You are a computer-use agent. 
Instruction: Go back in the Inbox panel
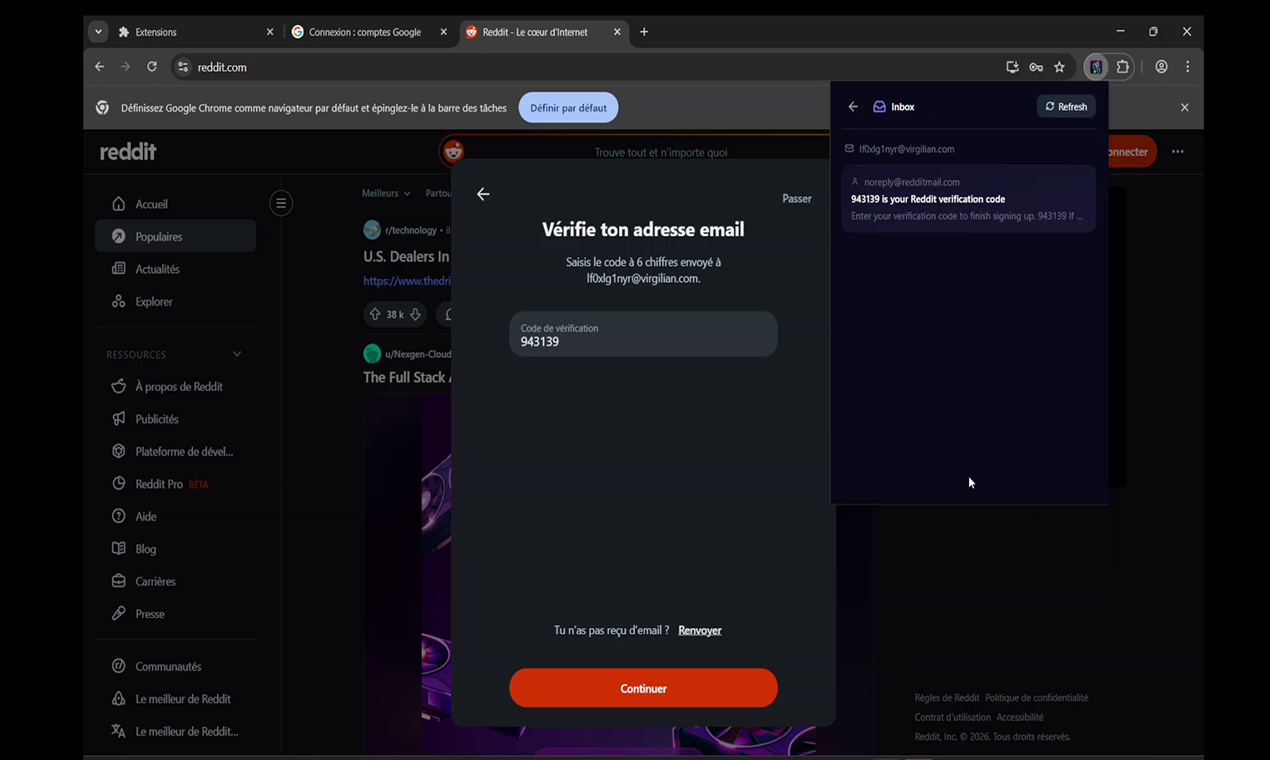coord(853,107)
